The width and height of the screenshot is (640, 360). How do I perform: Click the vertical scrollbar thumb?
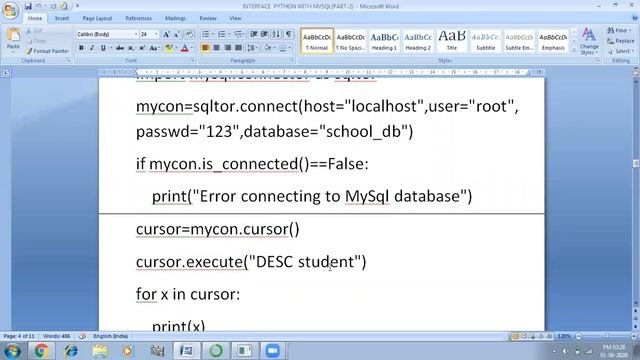pos(636,163)
